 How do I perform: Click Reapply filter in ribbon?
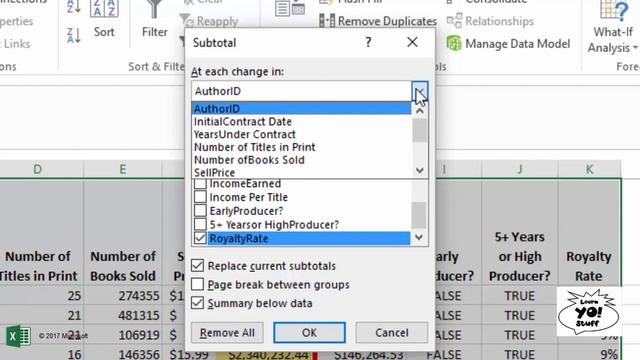209,21
